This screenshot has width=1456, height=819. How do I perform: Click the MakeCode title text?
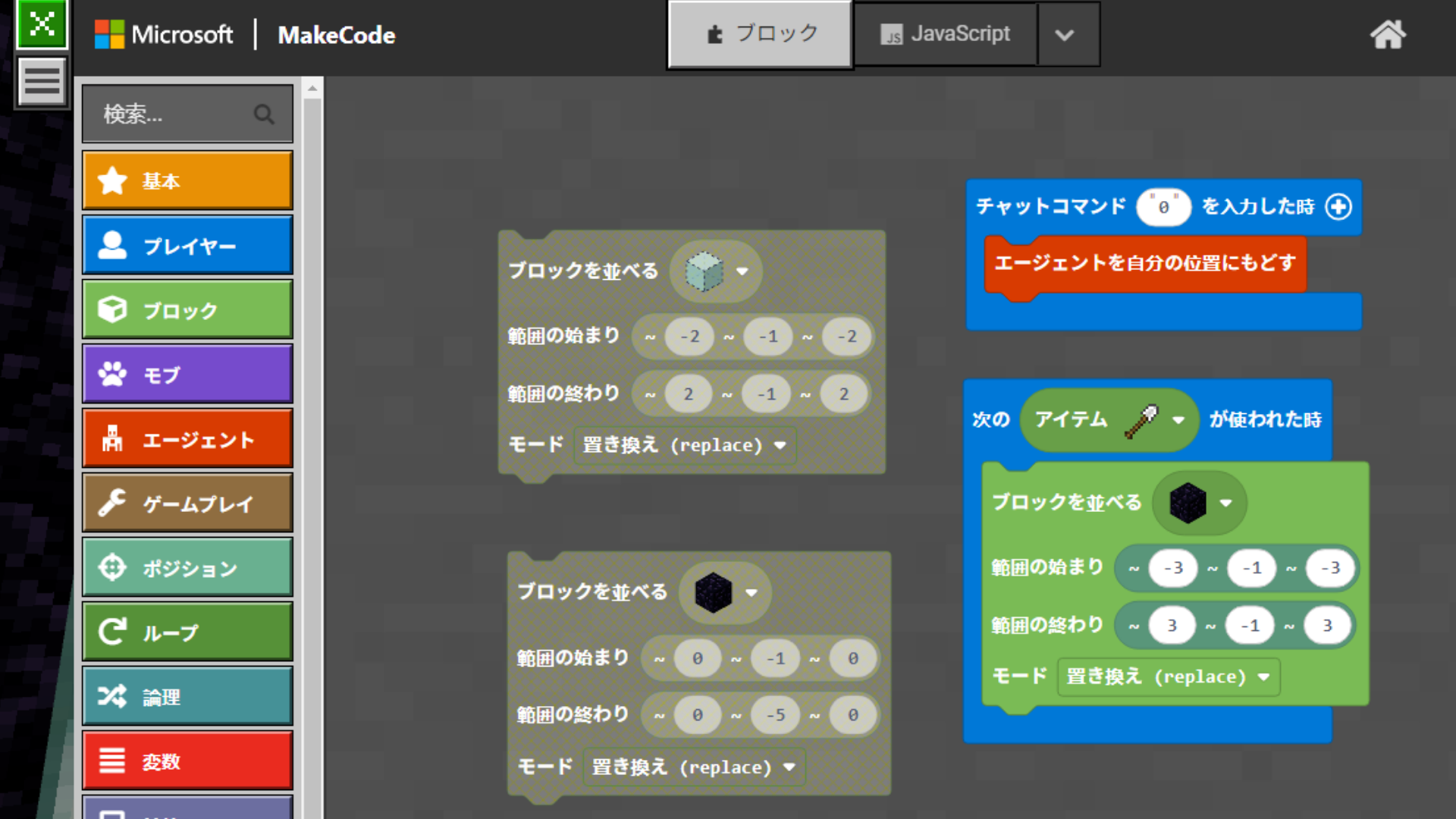point(337,35)
